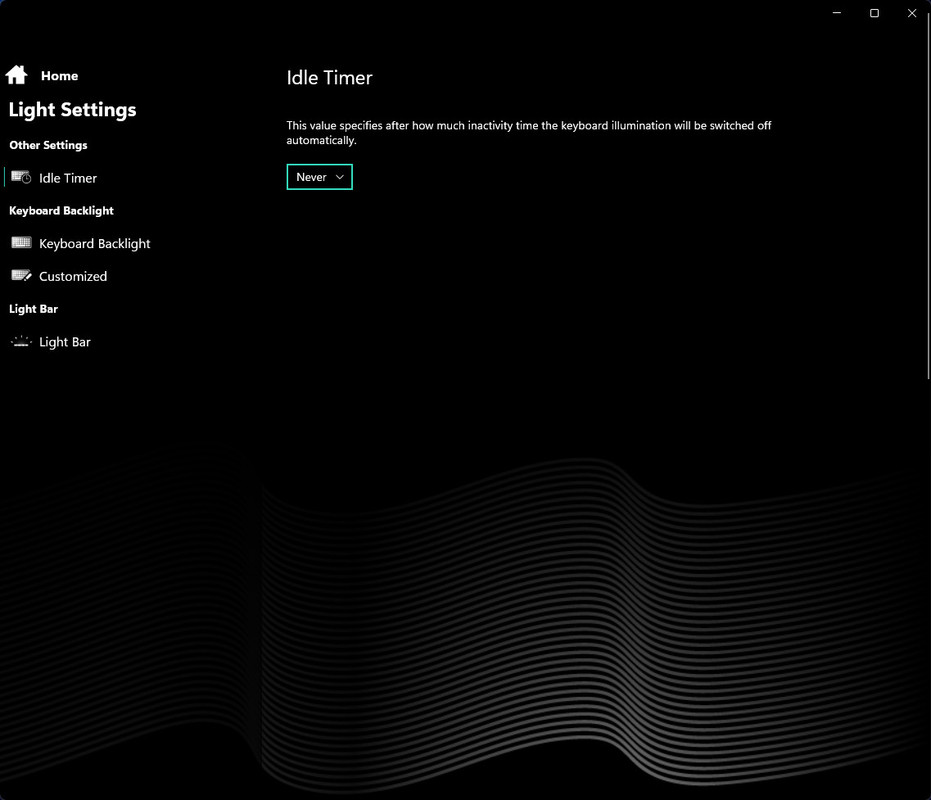Image resolution: width=931 pixels, height=800 pixels.
Task: Open the Customized lighting page
Action: point(73,276)
